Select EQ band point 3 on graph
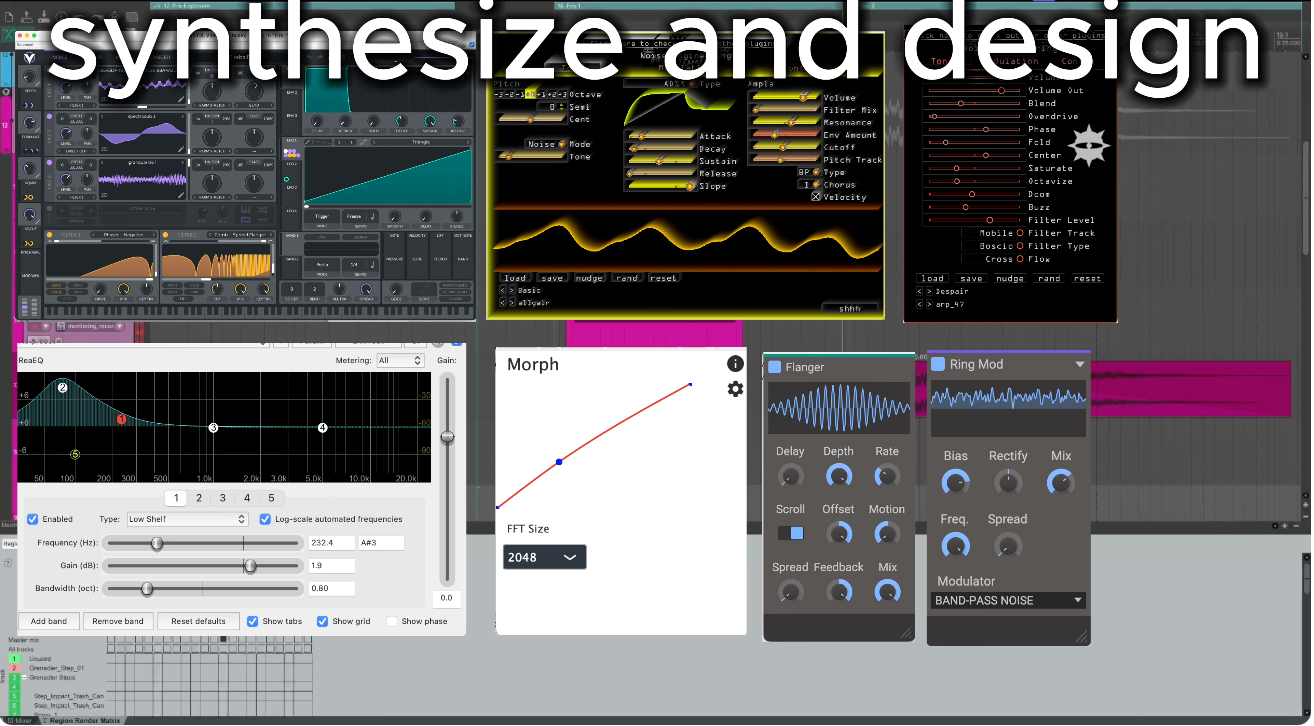This screenshot has height=726, width=1314. (213, 428)
